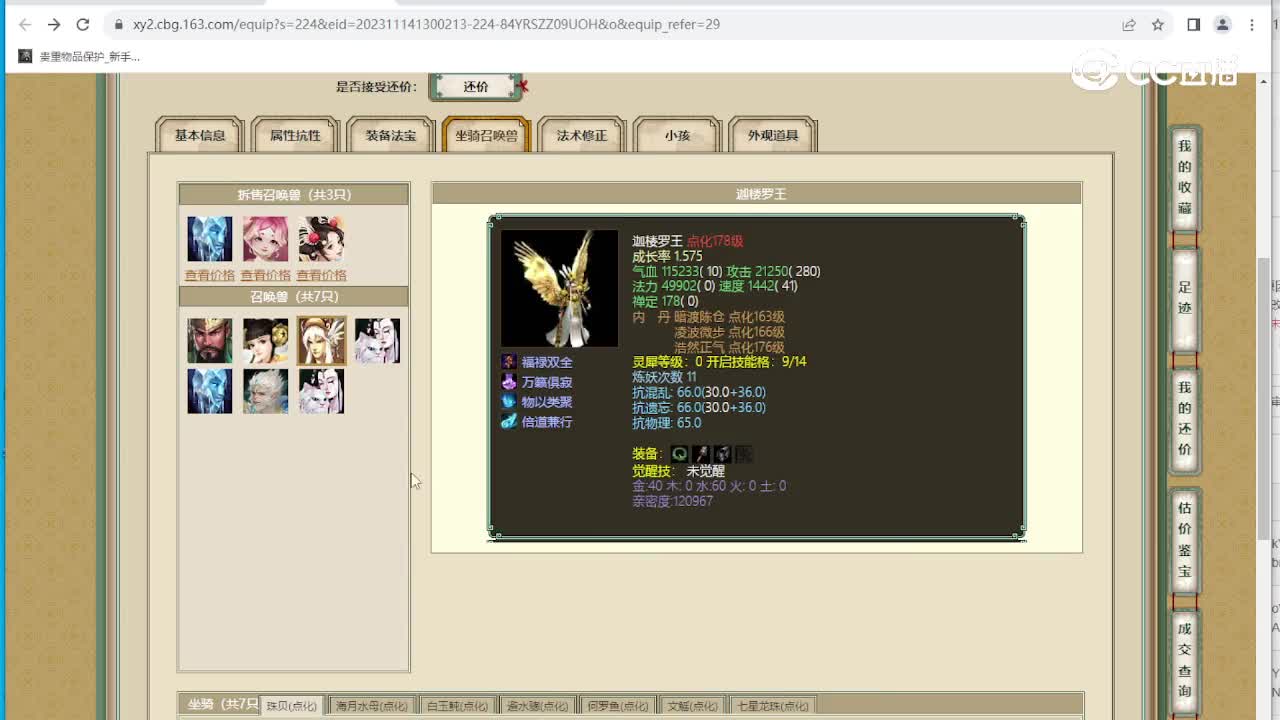The image size is (1280, 720).
Task: Open the 属性抗性 tab
Action: point(295,135)
